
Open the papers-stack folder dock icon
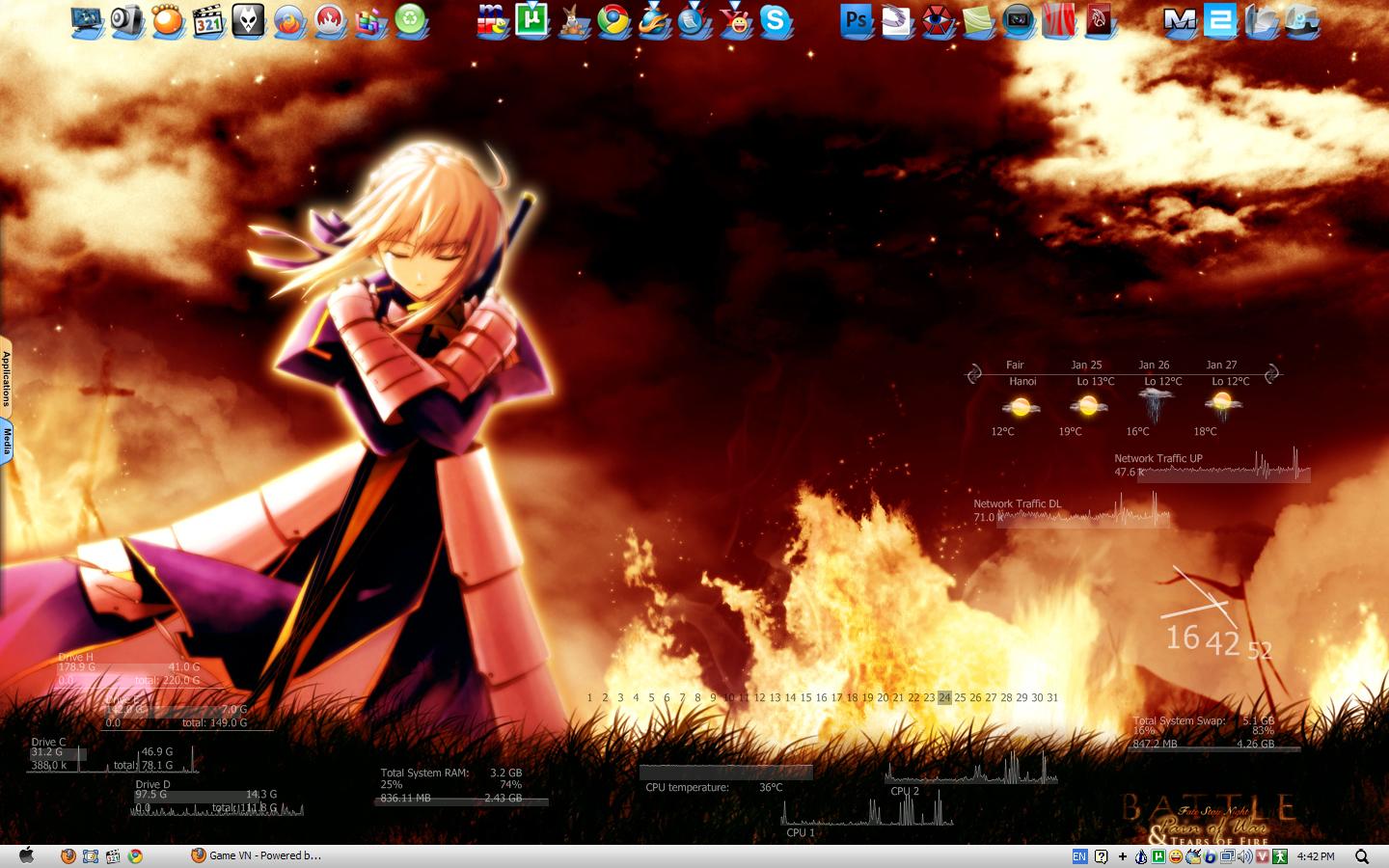[x=1261, y=20]
